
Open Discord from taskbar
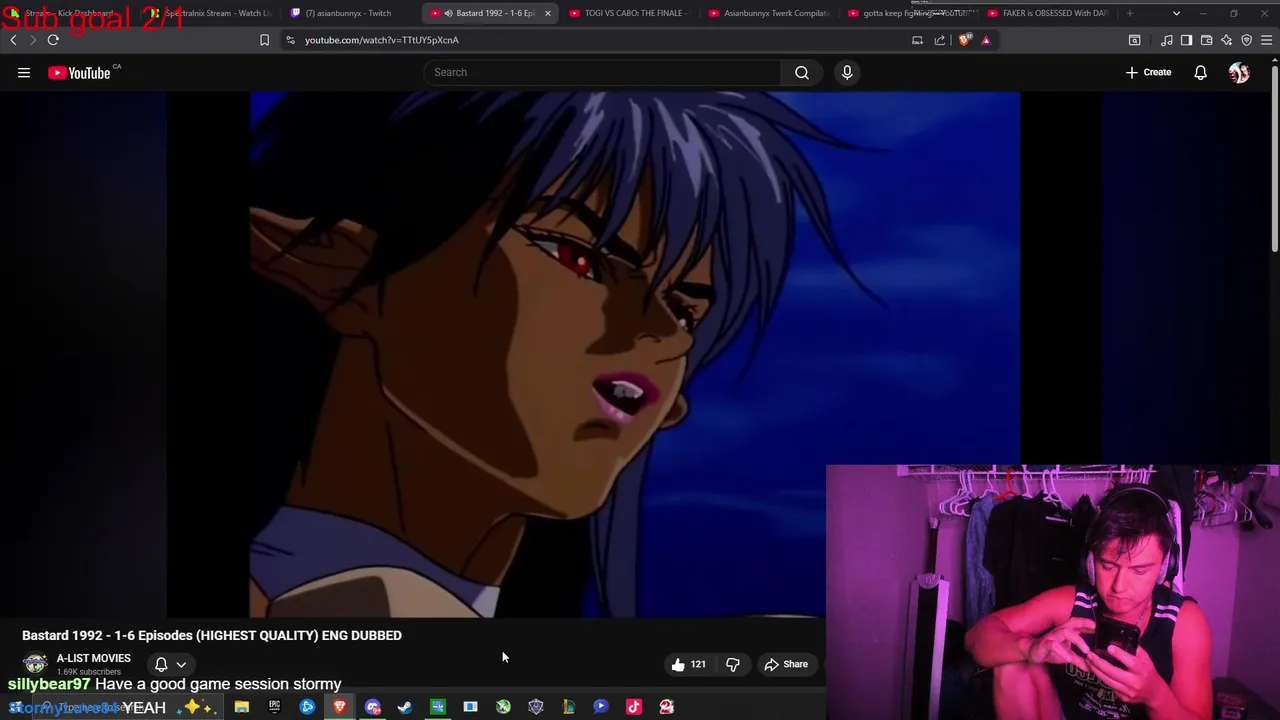tap(373, 707)
